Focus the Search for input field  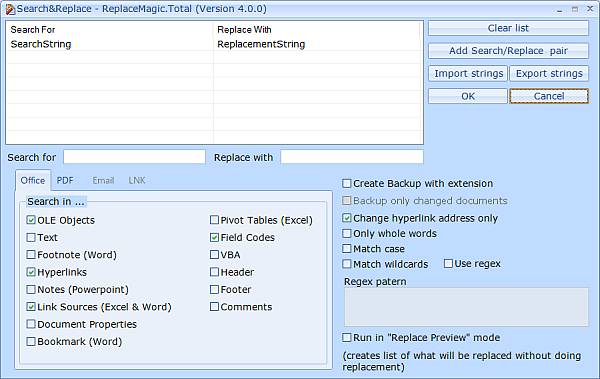[134, 157]
